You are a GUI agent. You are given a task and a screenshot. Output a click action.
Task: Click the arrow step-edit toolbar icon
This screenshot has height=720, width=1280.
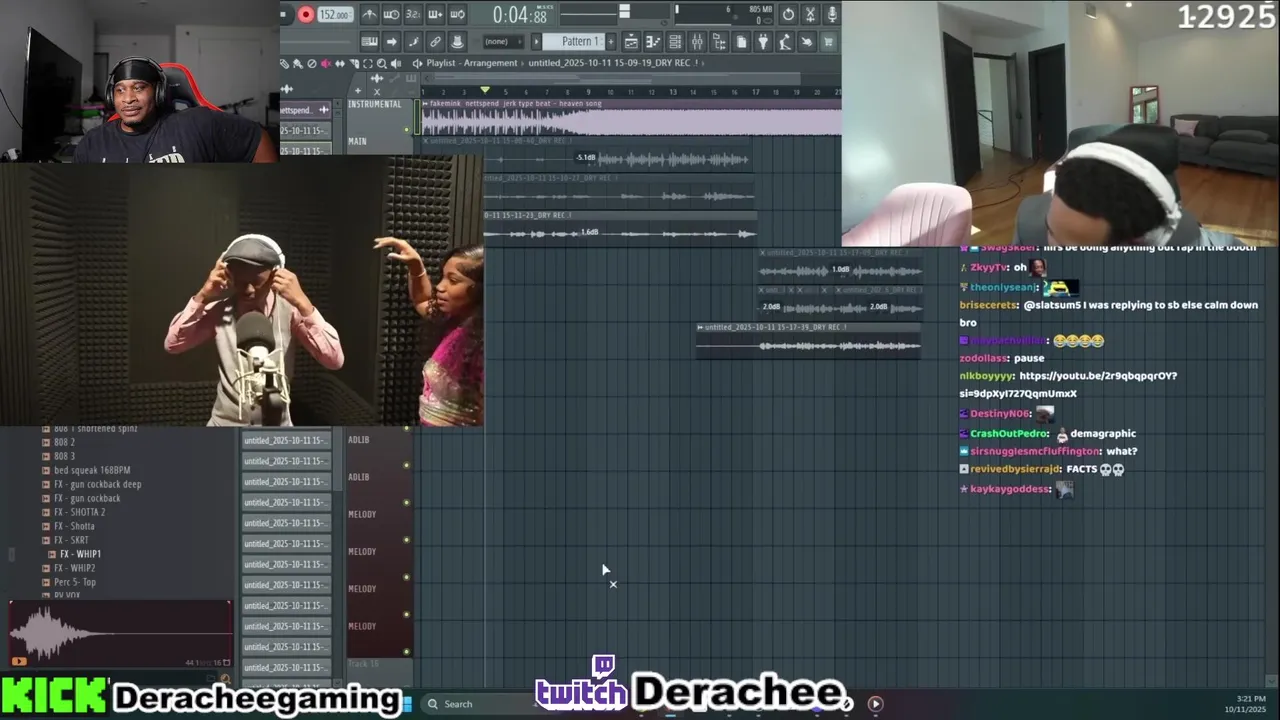[x=391, y=42]
